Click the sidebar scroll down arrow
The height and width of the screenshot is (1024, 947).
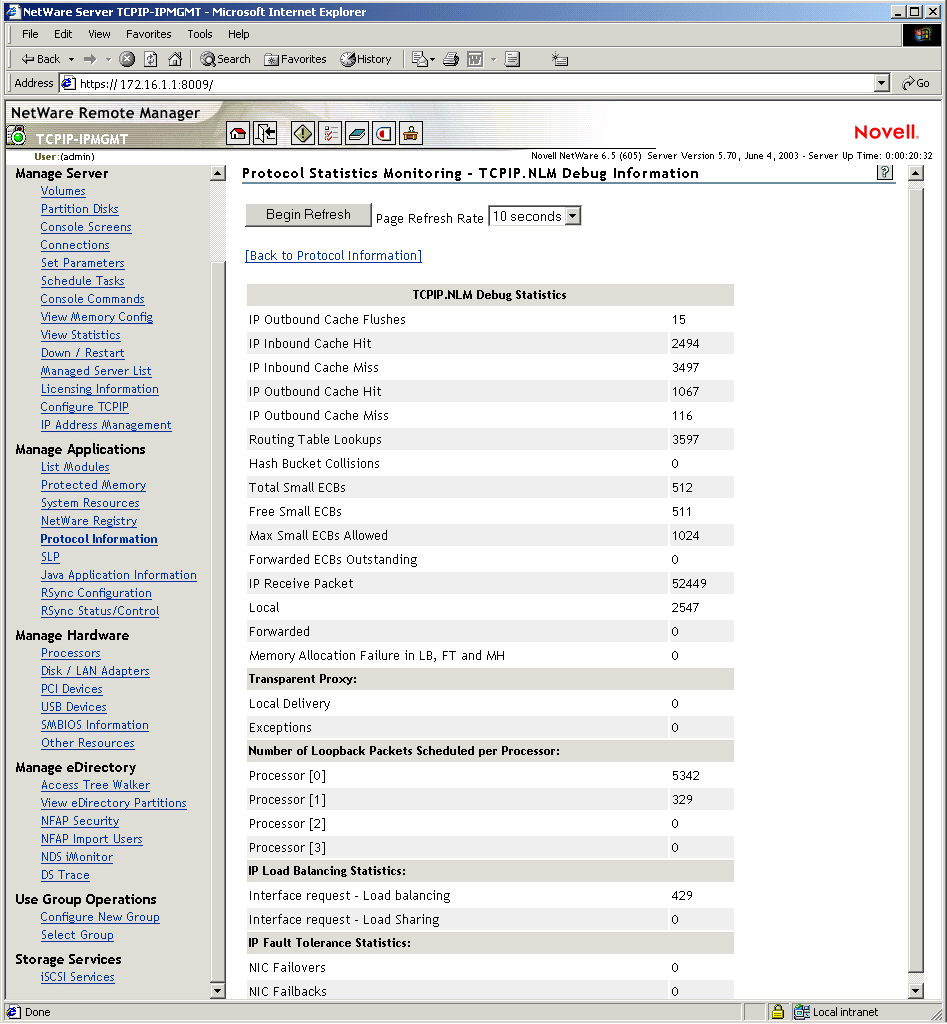pyautogui.click(x=217, y=991)
